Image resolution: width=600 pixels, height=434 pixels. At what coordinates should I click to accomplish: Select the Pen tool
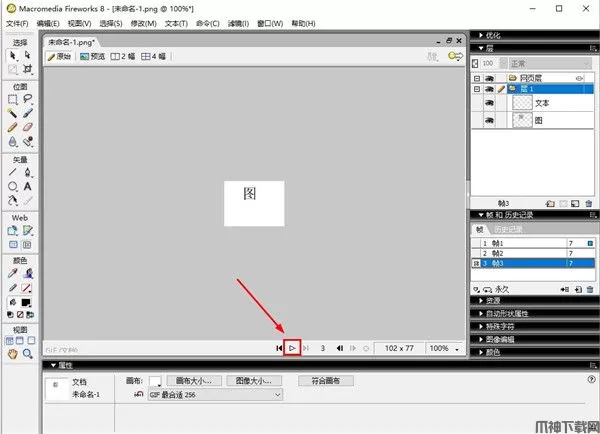[x=28, y=172]
